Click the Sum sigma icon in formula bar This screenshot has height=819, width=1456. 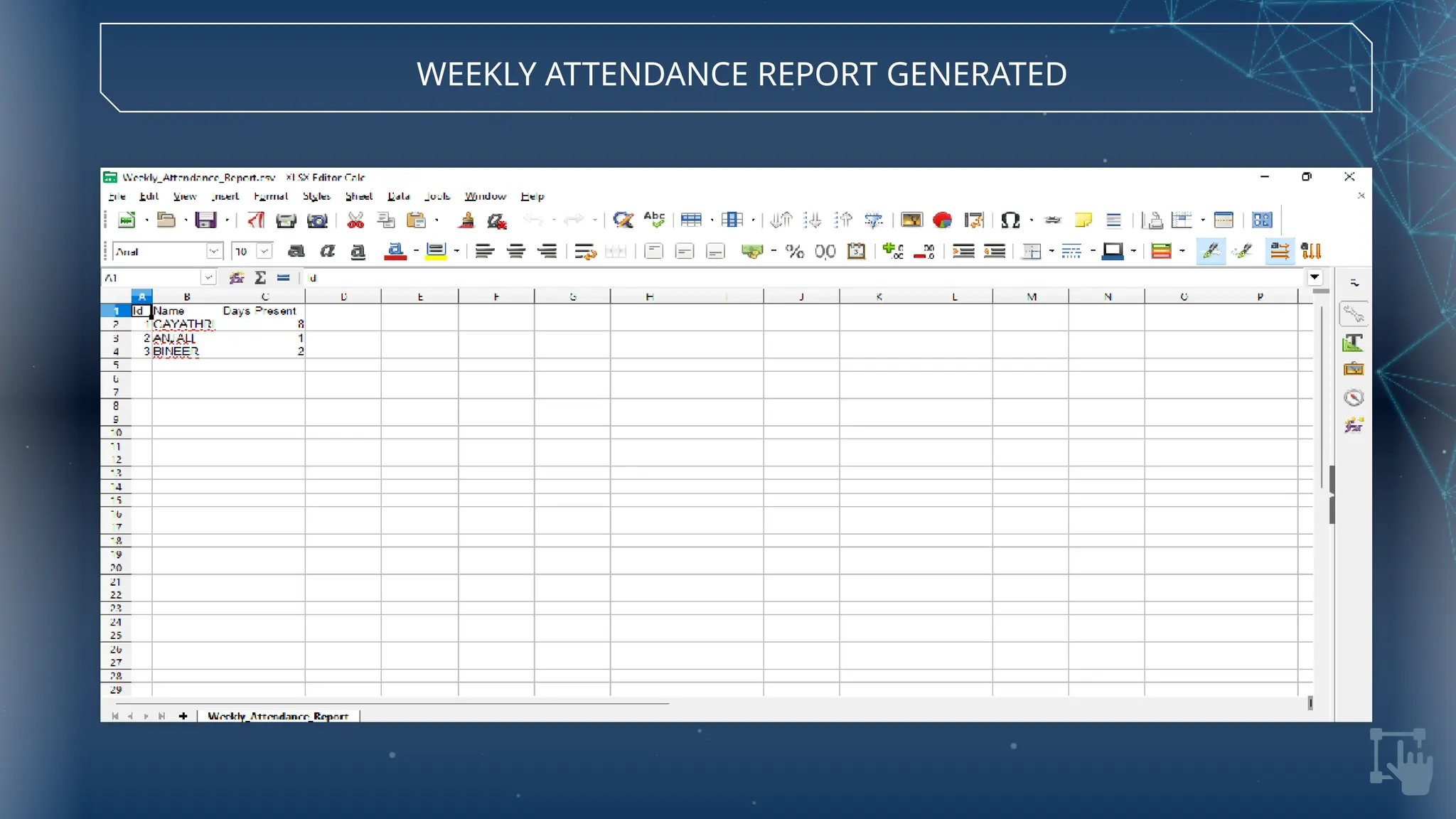pos(260,278)
